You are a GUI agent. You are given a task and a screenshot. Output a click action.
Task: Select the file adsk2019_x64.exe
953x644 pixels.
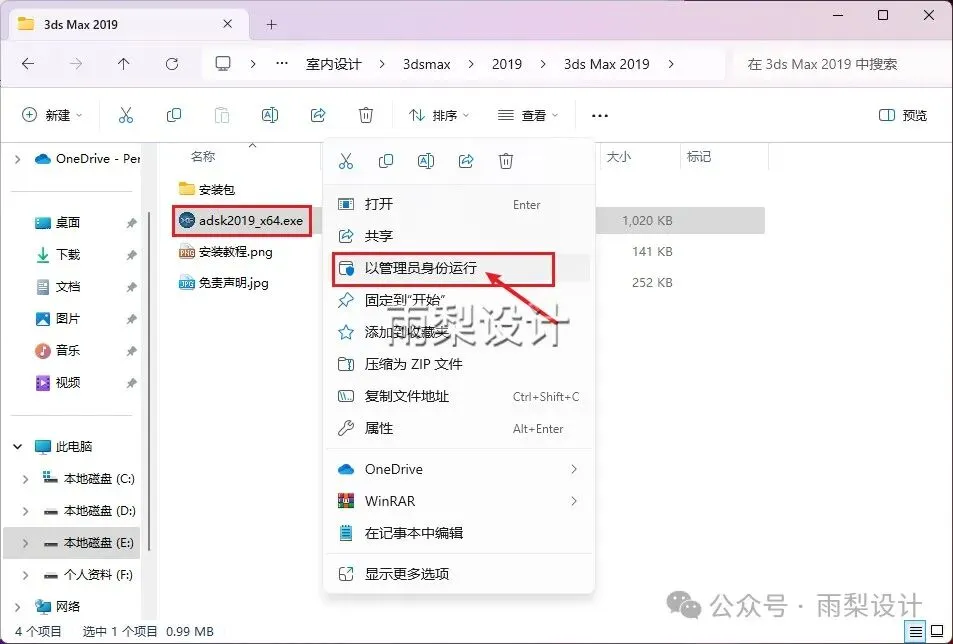click(241, 221)
